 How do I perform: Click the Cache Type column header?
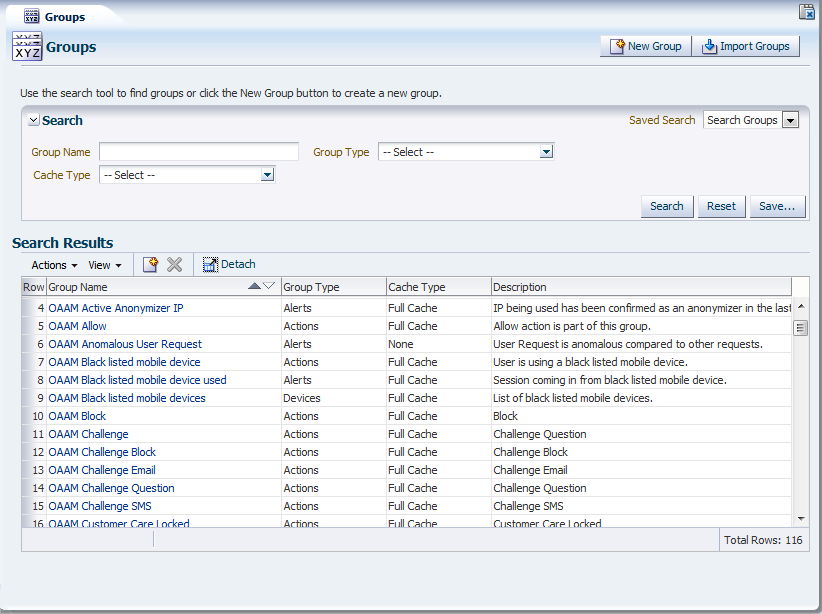(439, 287)
